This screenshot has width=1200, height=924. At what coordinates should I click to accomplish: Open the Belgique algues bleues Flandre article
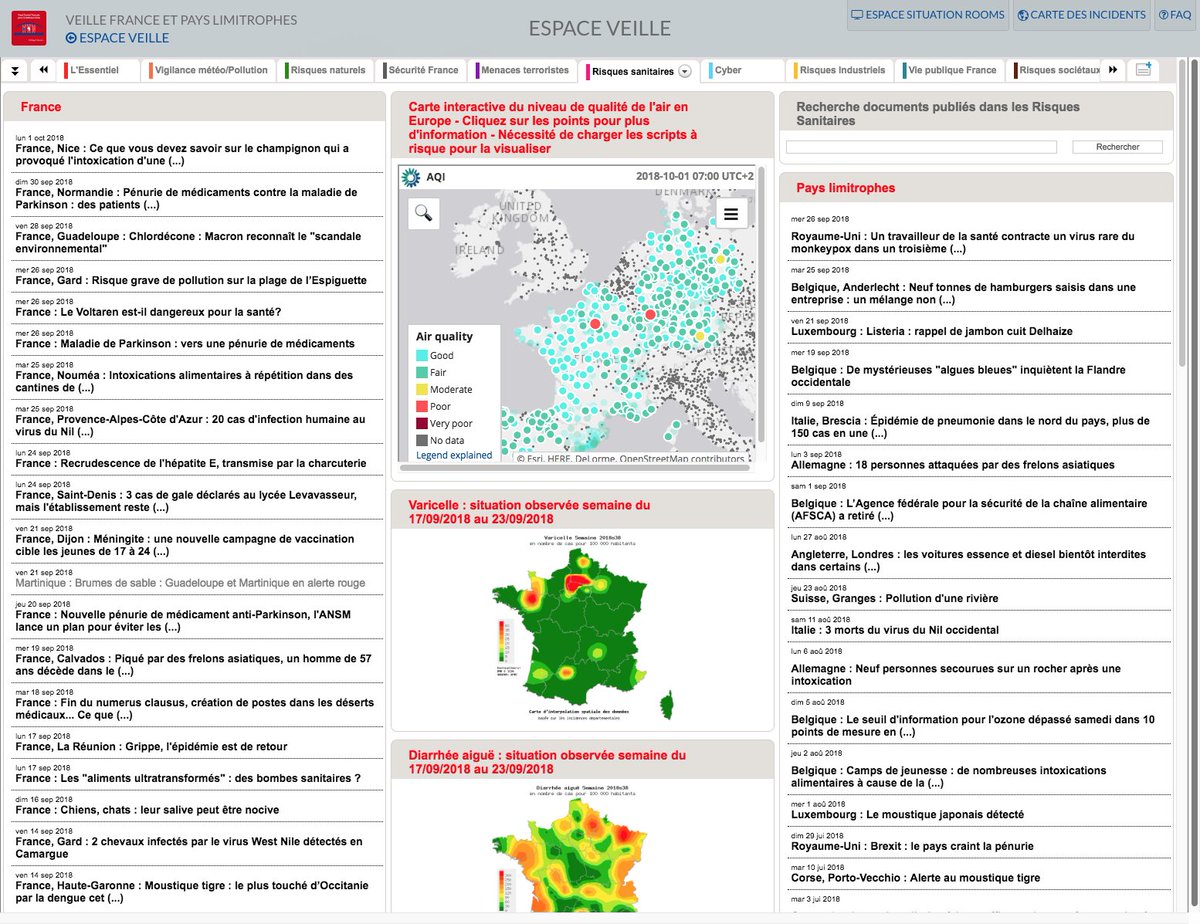[x=958, y=376]
